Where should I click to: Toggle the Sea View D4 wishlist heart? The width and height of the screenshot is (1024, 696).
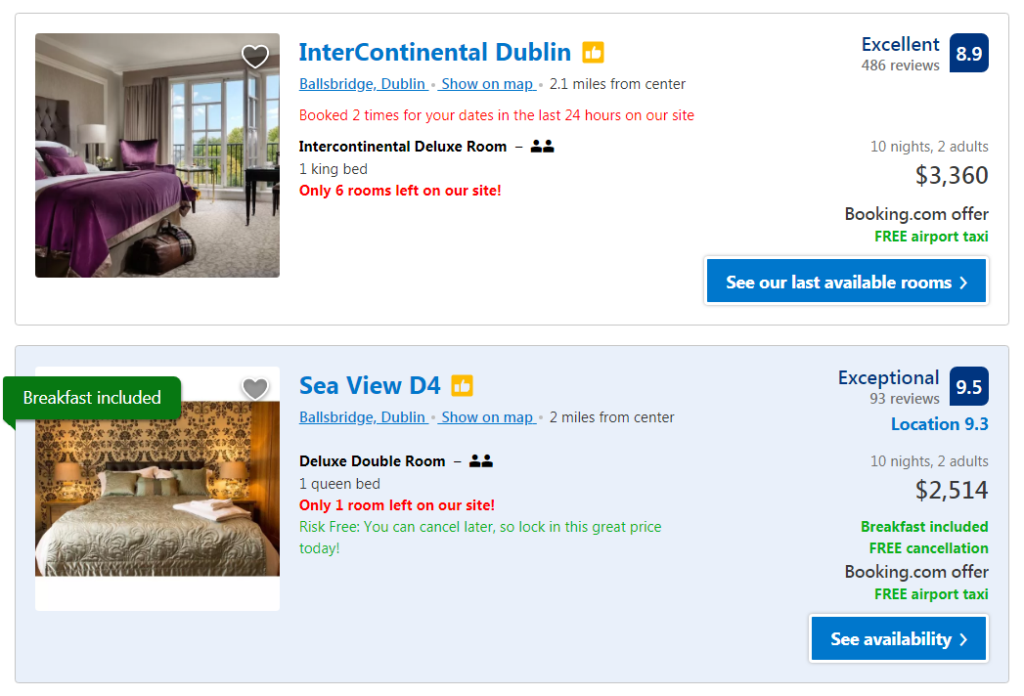[x=255, y=389]
